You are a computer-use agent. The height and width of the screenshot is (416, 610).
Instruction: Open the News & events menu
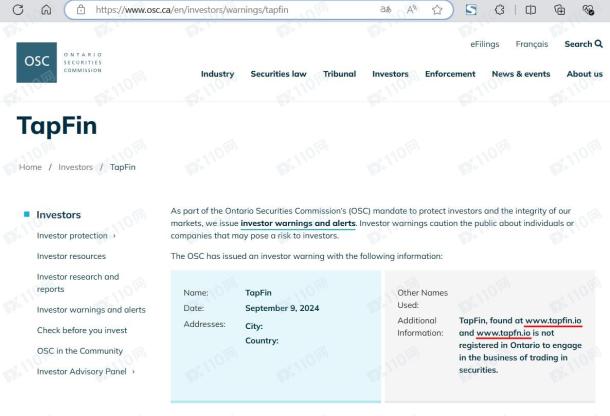click(521, 74)
